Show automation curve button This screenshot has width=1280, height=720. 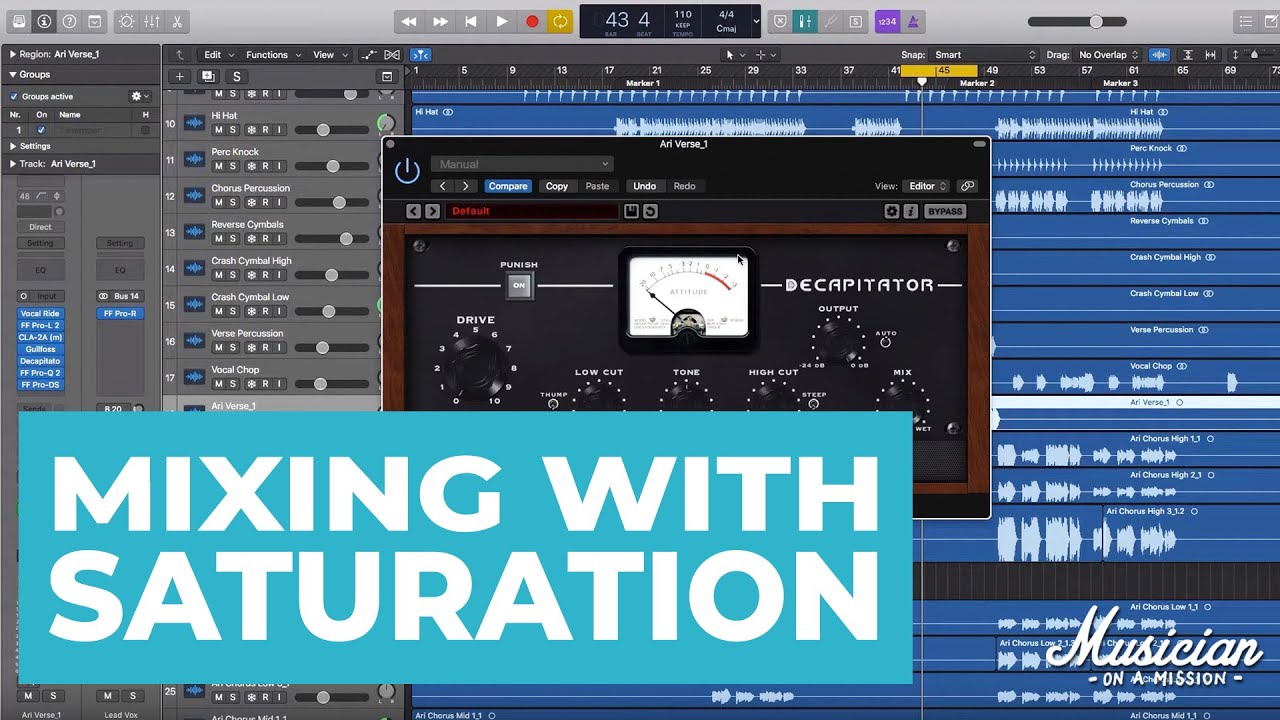pyautogui.click(x=370, y=55)
